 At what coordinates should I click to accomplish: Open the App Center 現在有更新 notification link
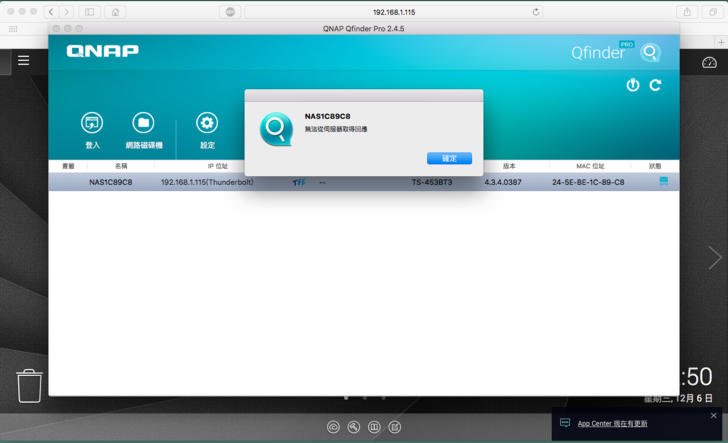click(x=612, y=423)
